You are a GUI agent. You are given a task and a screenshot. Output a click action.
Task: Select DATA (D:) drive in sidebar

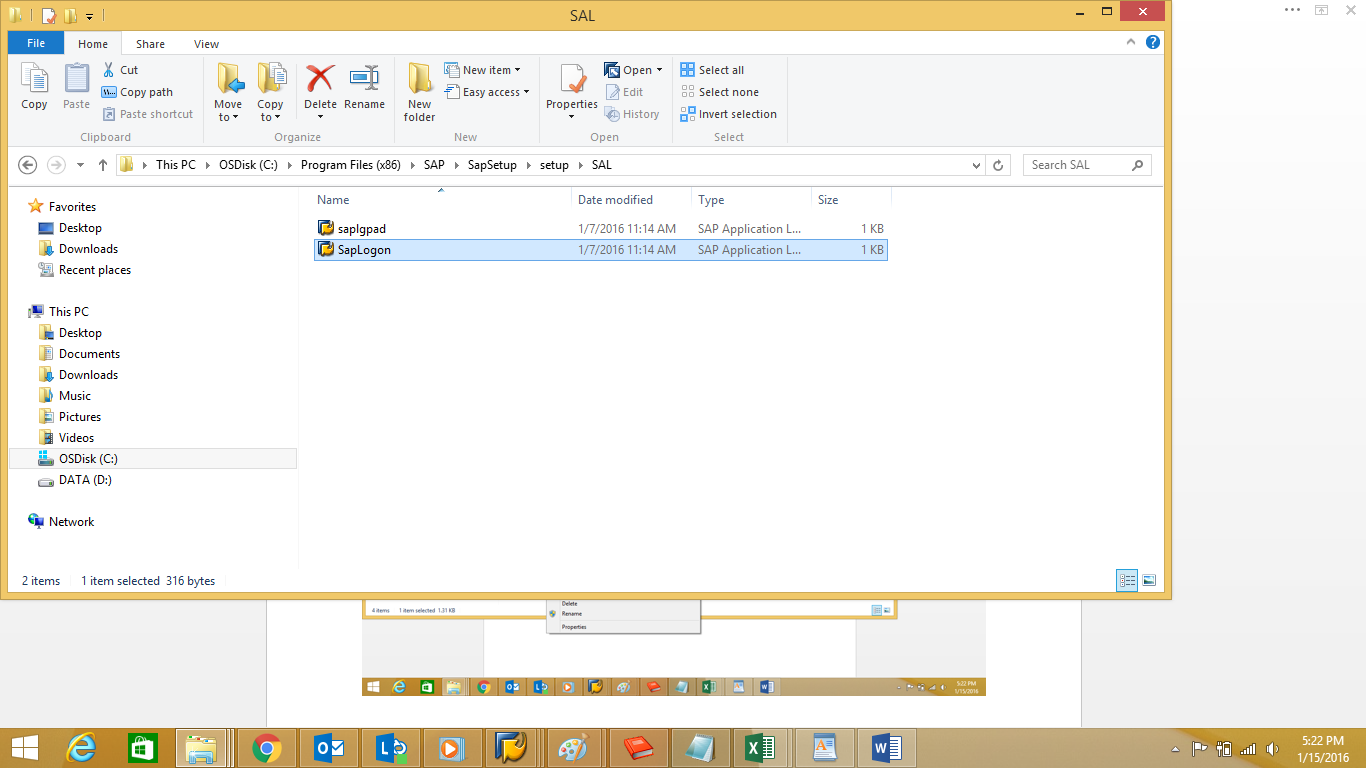[85, 480]
